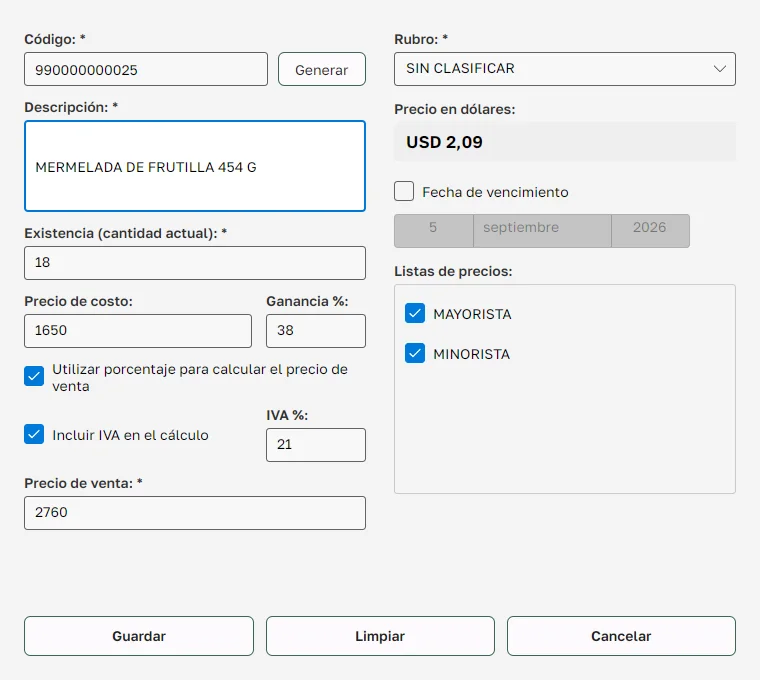Viewport: 760px width, 680px height.
Task: Click the Código field with 990000000025
Action: coord(146,69)
